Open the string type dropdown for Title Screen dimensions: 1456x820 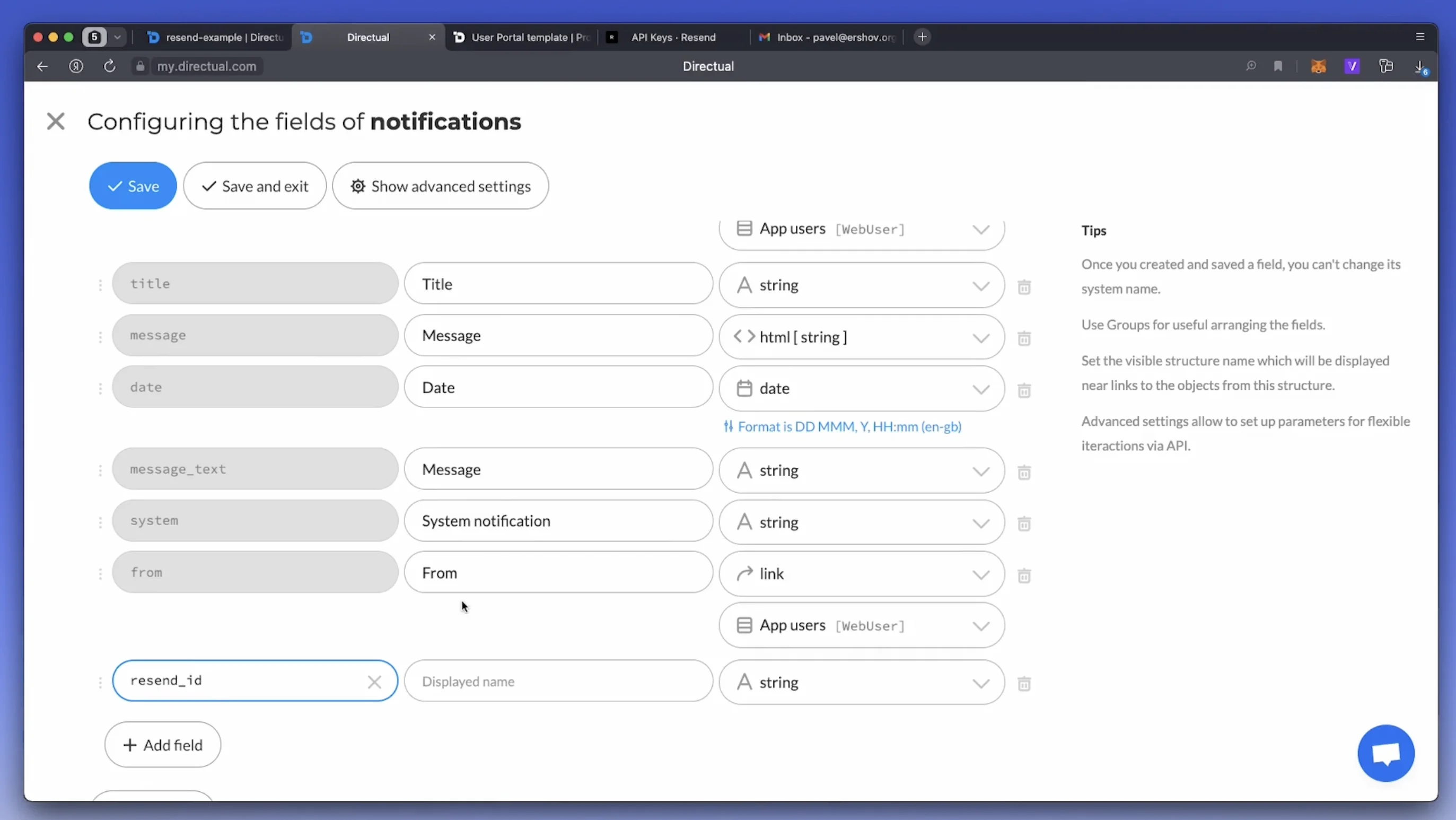pos(982,285)
